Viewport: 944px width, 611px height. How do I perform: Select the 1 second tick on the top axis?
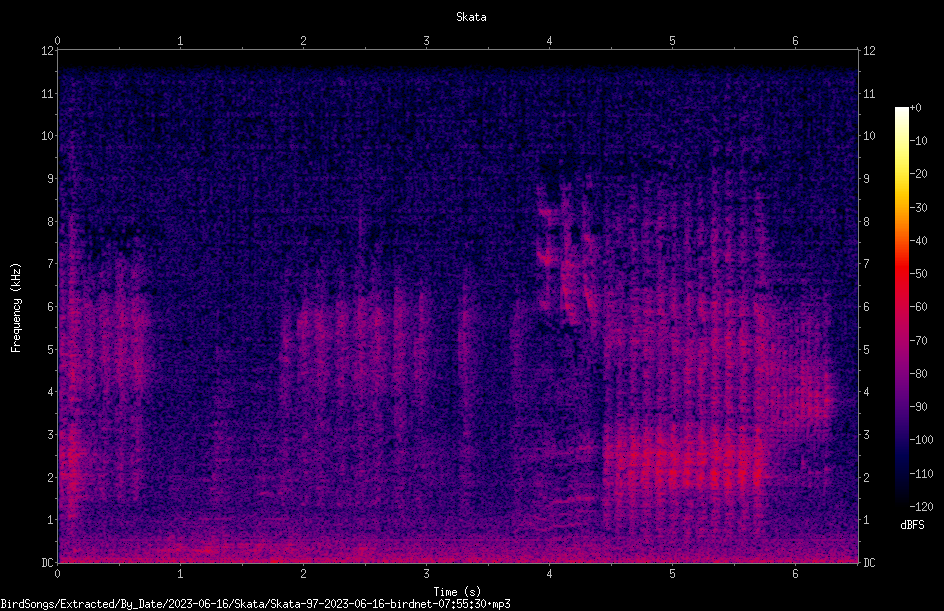(180, 41)
